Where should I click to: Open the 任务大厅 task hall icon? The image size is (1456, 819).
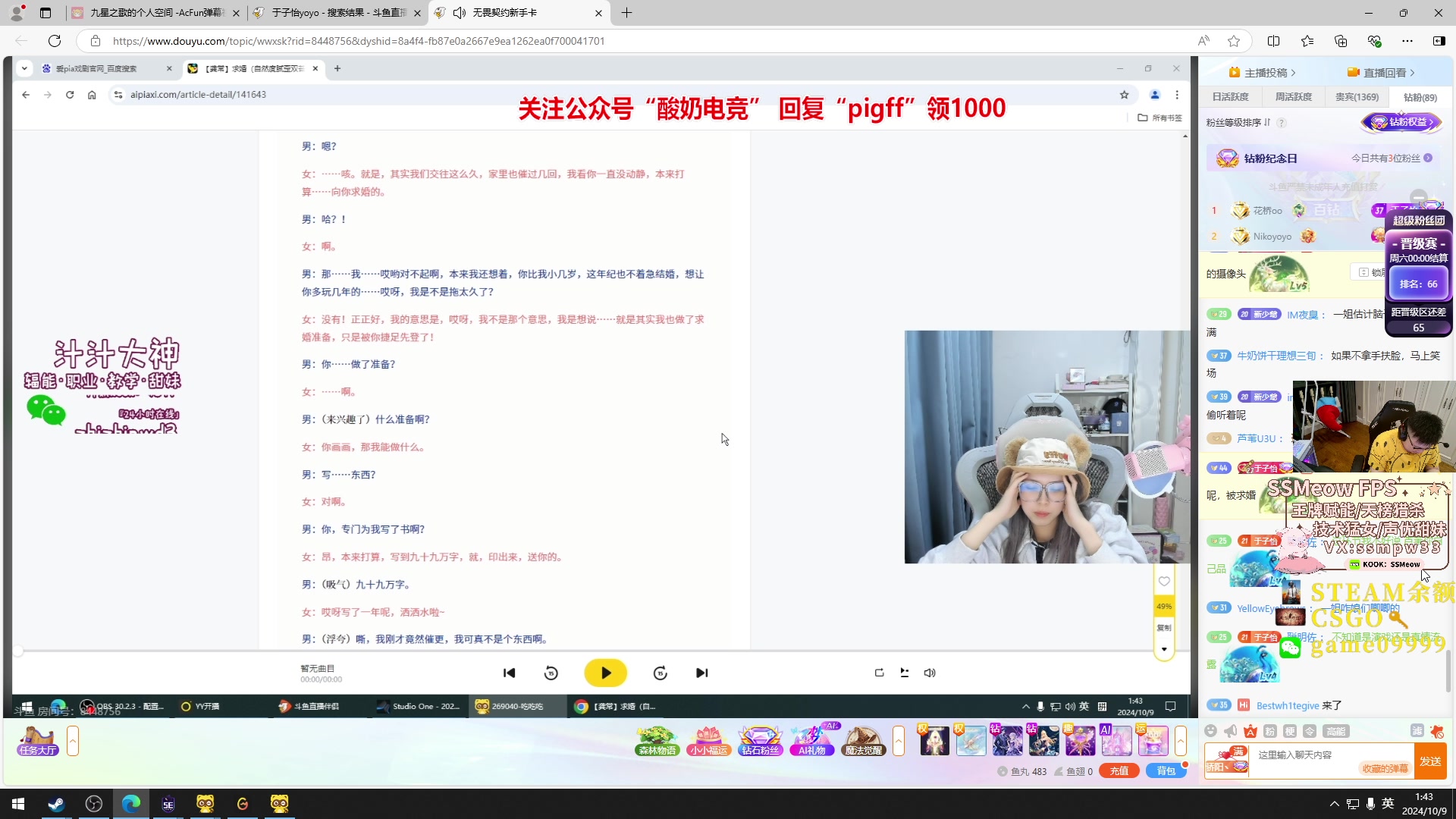point(38,741)
